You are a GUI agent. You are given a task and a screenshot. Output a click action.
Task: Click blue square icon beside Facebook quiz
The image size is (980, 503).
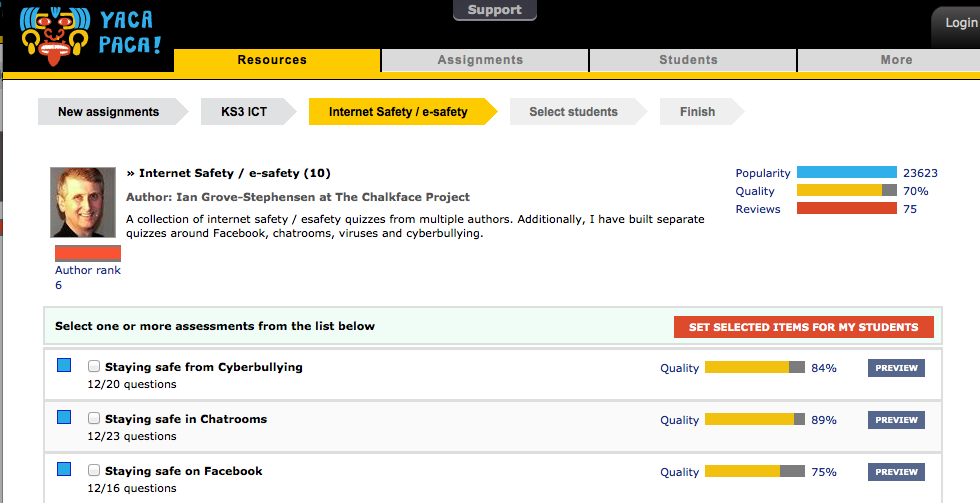tap(64, 469)
